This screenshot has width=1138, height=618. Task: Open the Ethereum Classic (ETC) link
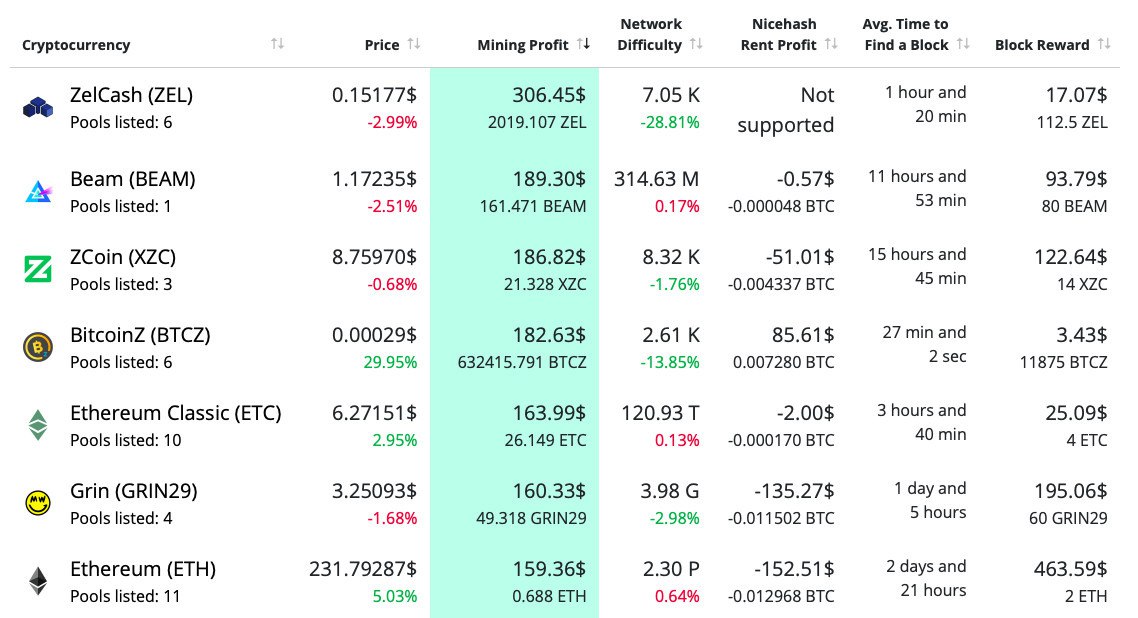click(x=175, y=413)
